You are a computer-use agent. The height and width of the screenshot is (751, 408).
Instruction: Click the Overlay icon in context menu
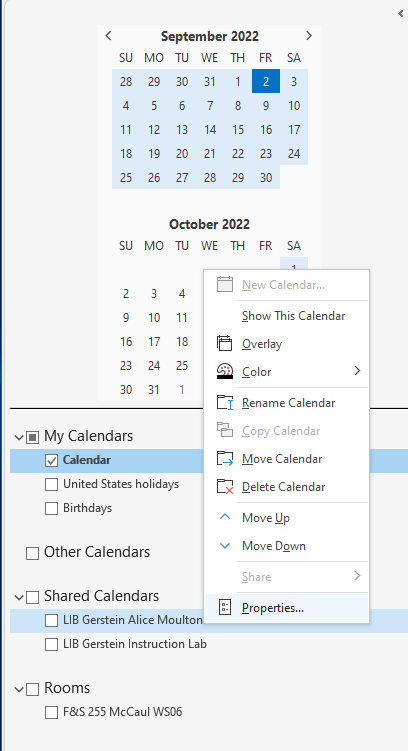pyautogui.click(x=225, y=343)
